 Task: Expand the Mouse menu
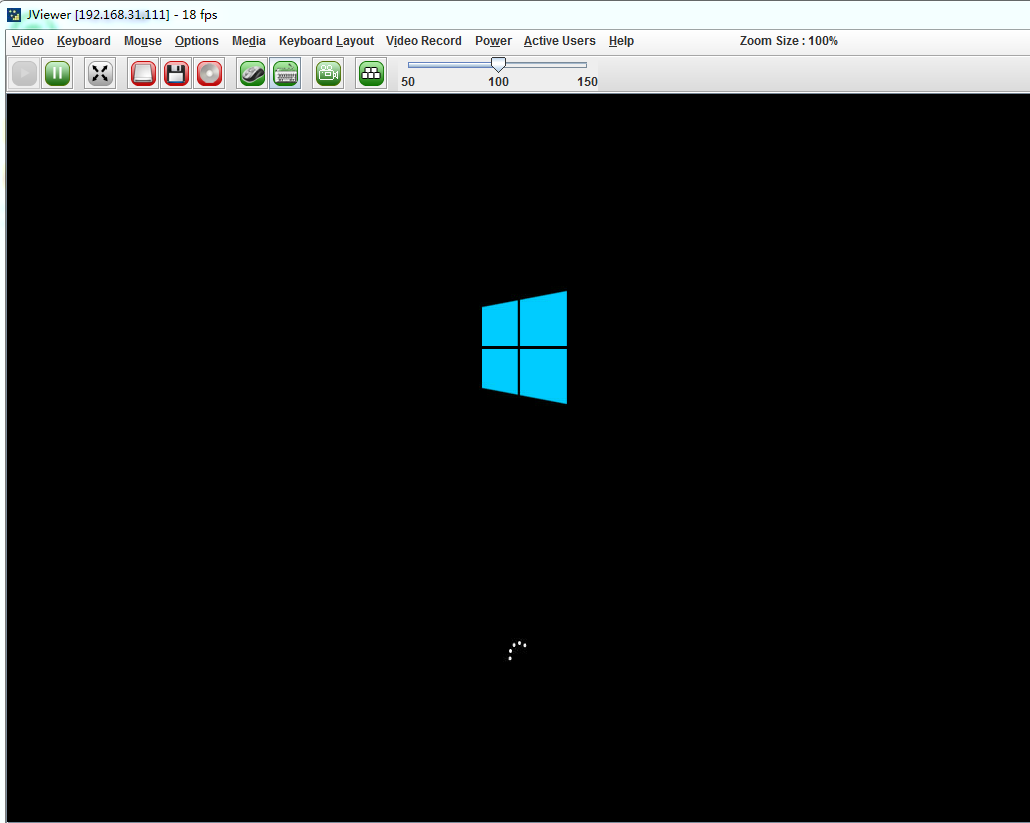point(143,41)
